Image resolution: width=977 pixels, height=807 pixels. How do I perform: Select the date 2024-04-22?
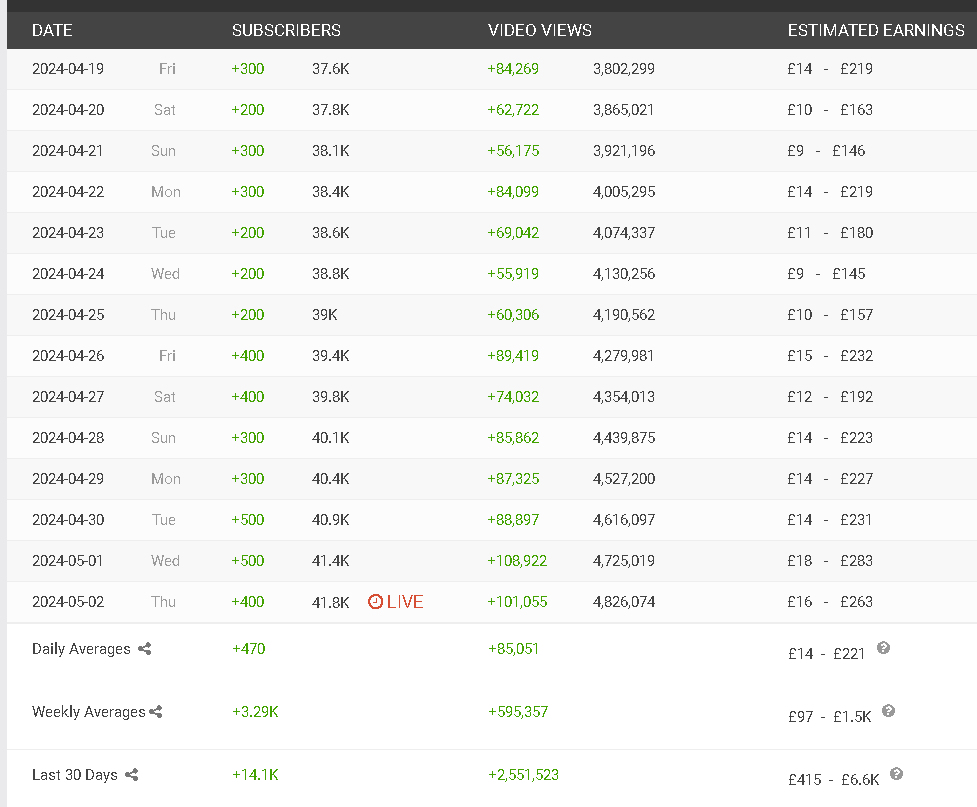[x=68, y=192]
